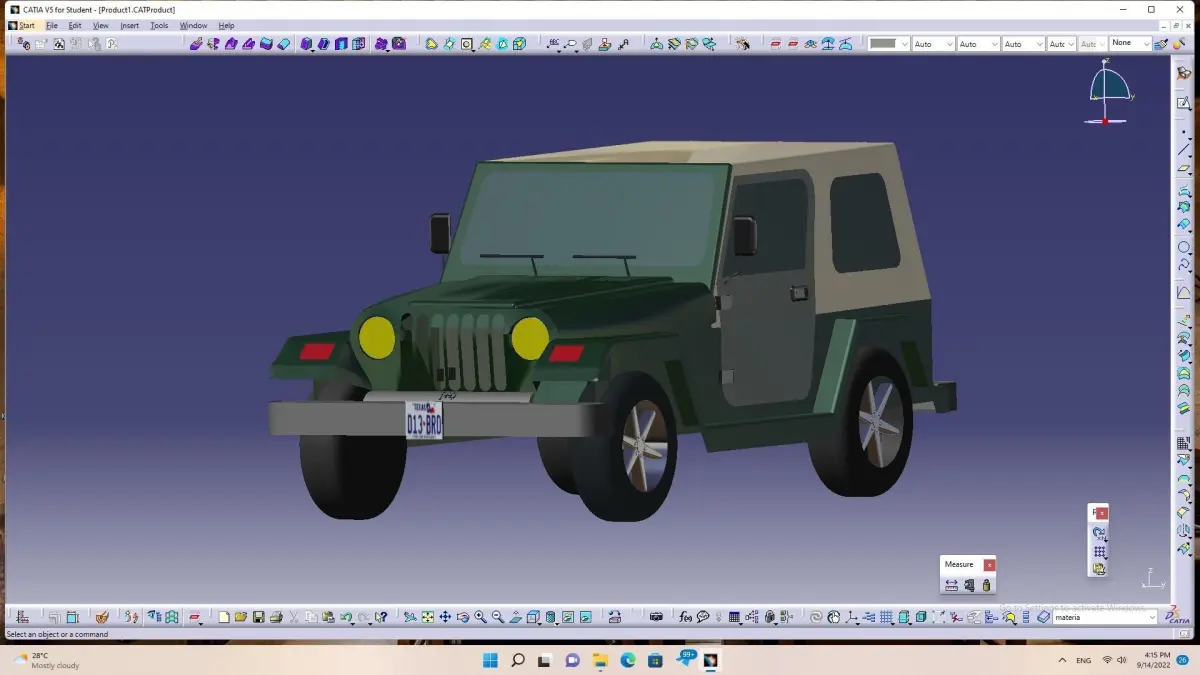The image size is (1200, 675).
Task: Click the Windows Start button on taskbar
Action: tap(490, 660)
